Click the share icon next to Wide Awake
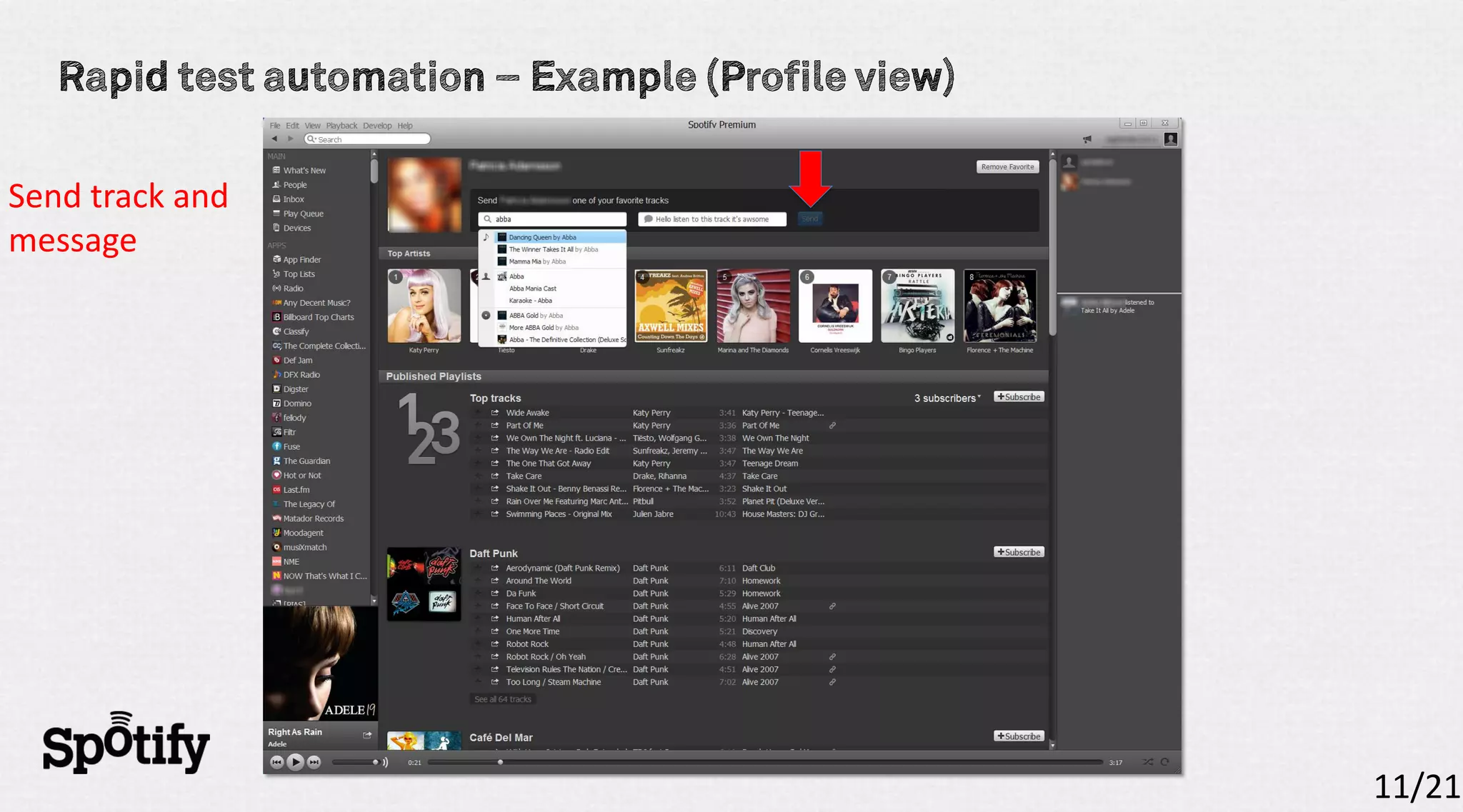 pyautogui.click(x=494, y=413)
